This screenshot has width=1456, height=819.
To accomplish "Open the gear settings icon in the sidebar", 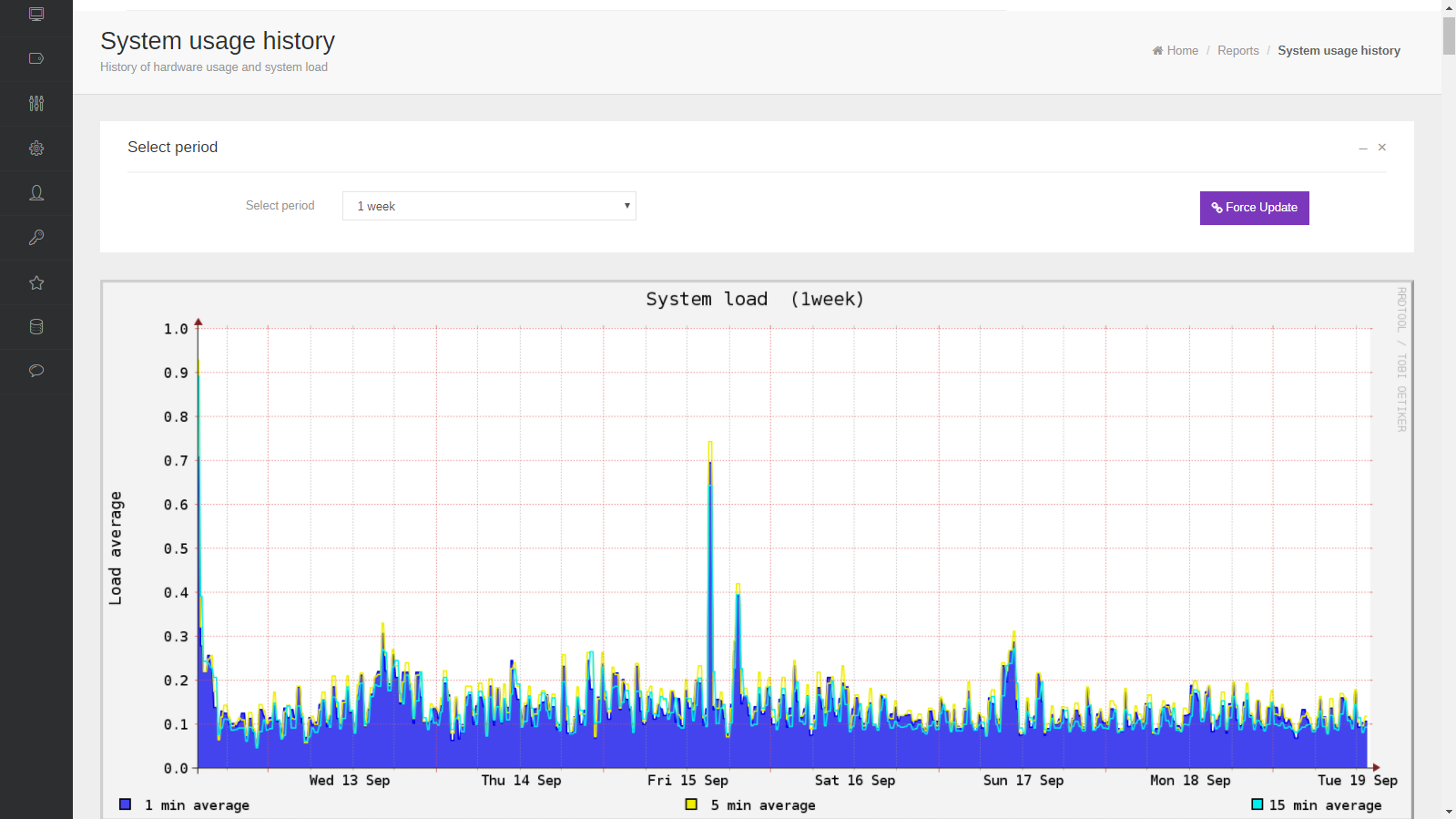I will [36, 148].
